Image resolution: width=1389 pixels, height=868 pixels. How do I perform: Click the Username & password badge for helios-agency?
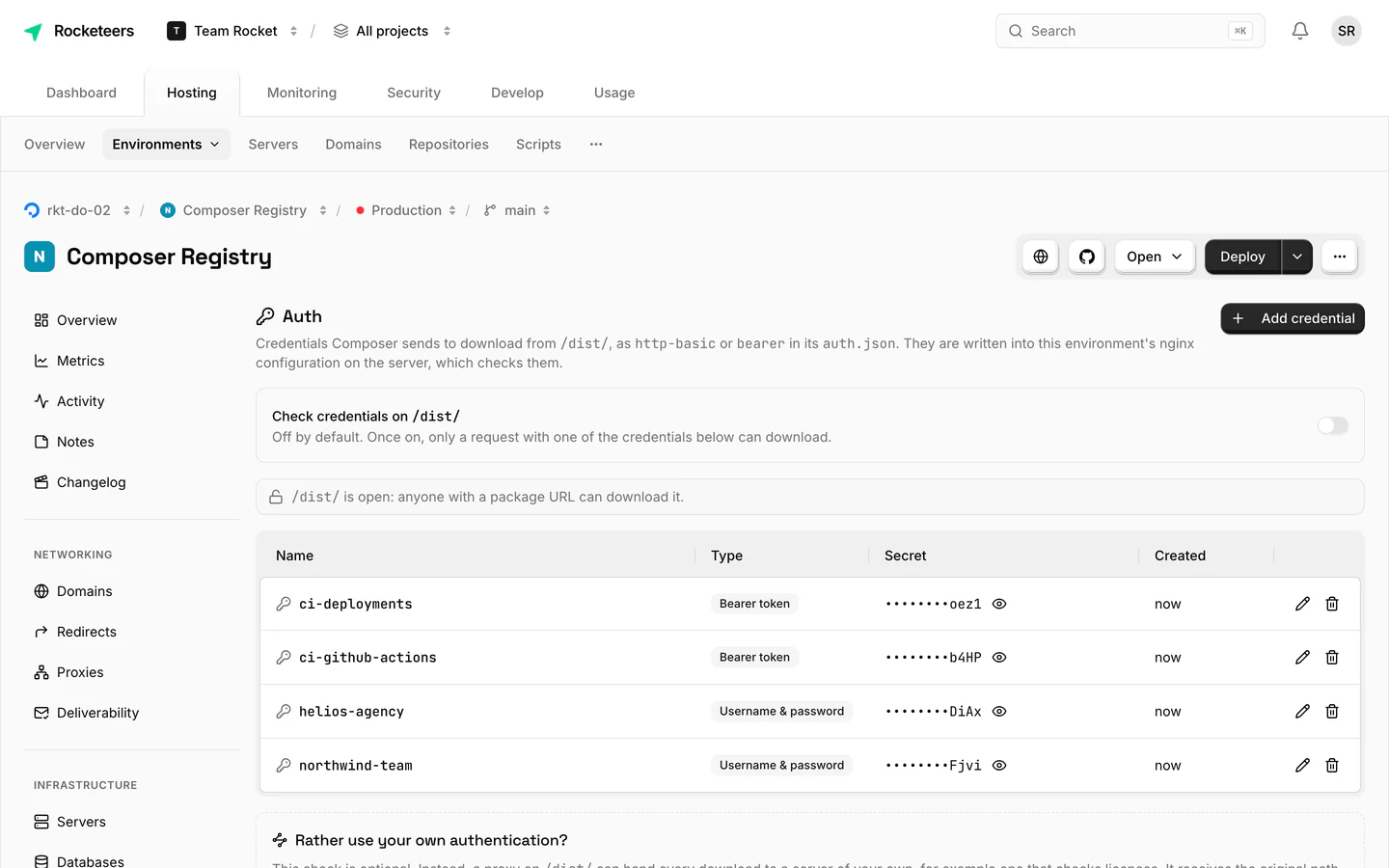[x=781, y=712]
